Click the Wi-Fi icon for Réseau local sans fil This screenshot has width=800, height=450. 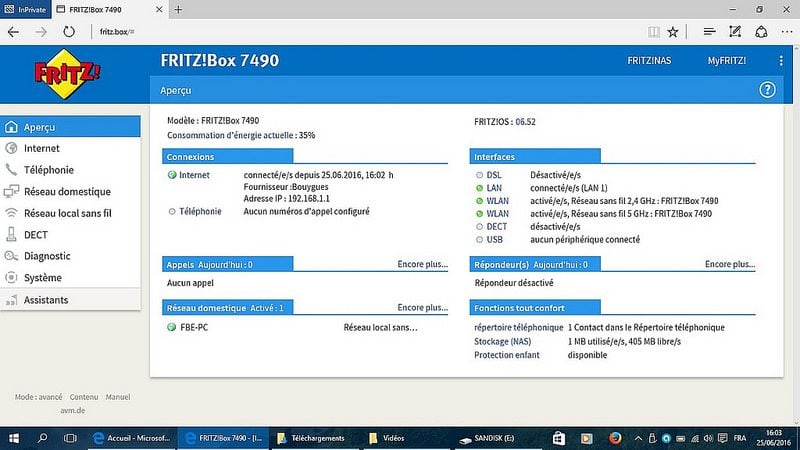click(x=11, y=213)
